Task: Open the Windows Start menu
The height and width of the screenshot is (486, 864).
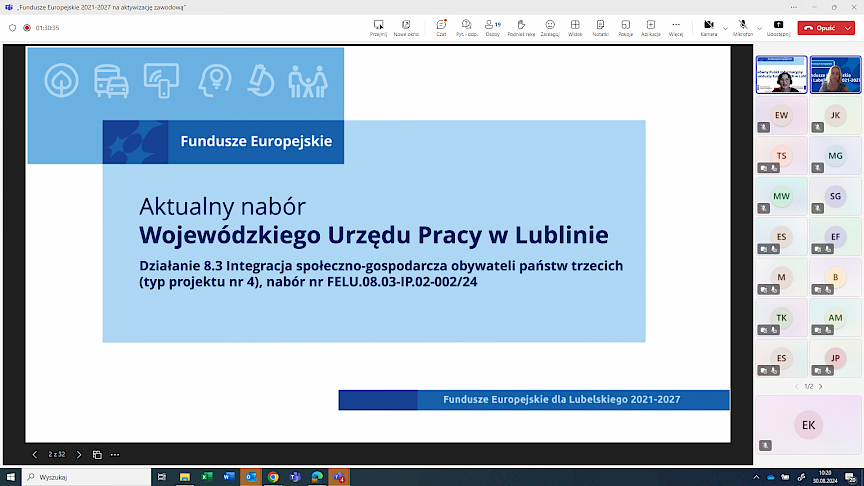Action: pyautogui.click(x=10, y=477)
